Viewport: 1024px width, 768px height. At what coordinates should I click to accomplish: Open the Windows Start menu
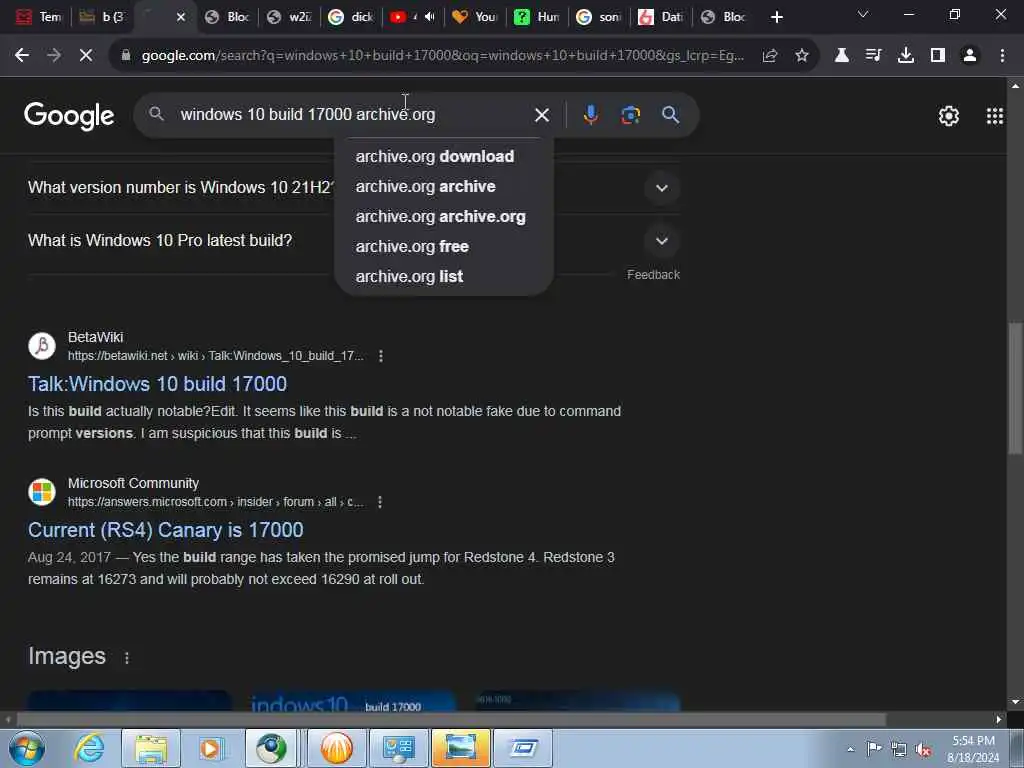tap(27, 748)
